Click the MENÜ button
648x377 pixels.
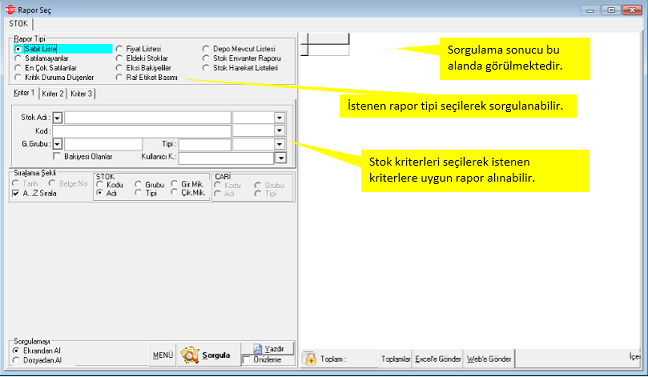coord(163,355)
